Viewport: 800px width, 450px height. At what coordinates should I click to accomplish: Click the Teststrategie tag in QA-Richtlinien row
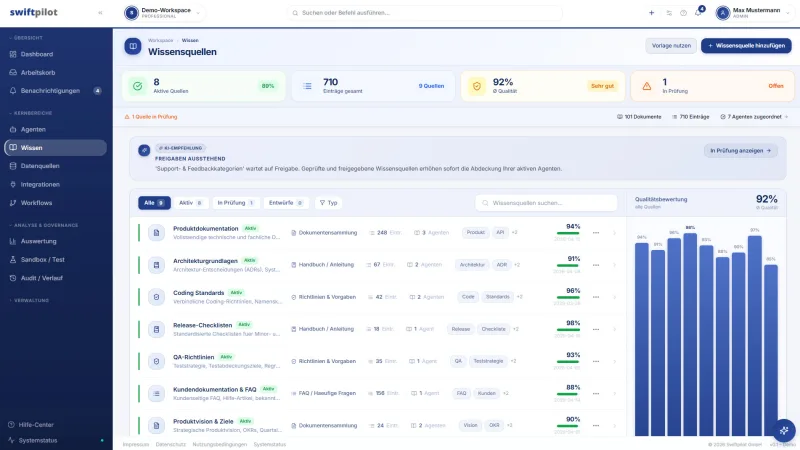click(488, 361)
